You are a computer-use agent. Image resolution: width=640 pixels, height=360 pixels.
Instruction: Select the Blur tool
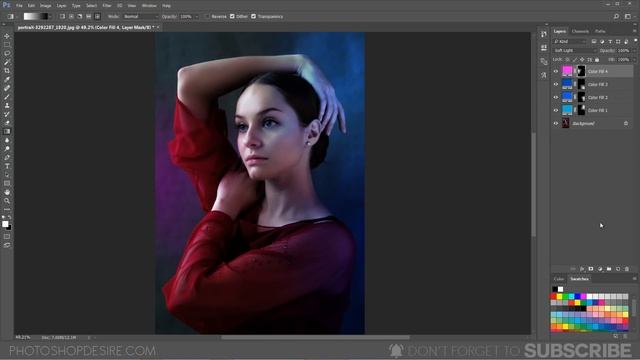tap(7, 140)
